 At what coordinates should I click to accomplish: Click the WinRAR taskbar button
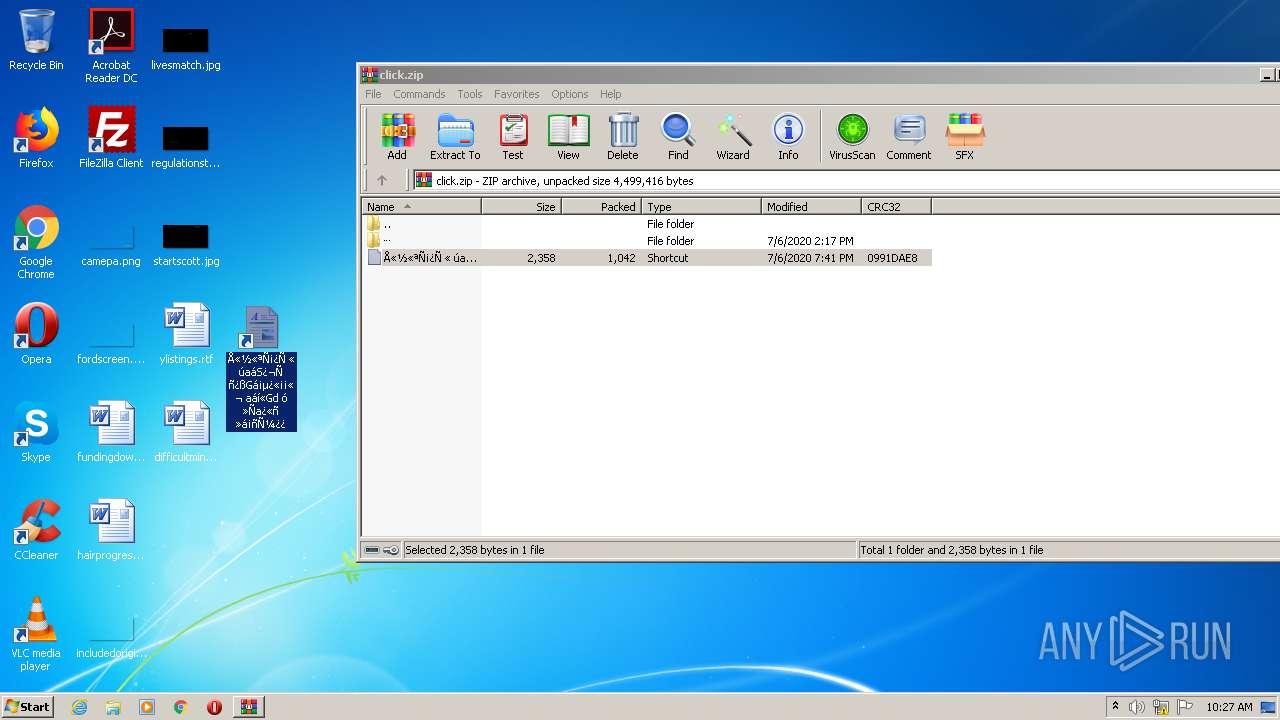tap(248, 707)
